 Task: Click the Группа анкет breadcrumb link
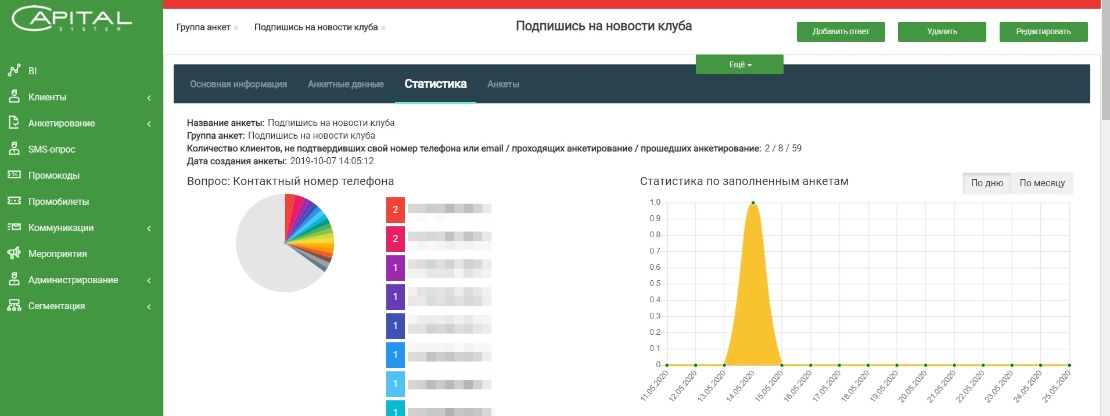coord(203,28)
